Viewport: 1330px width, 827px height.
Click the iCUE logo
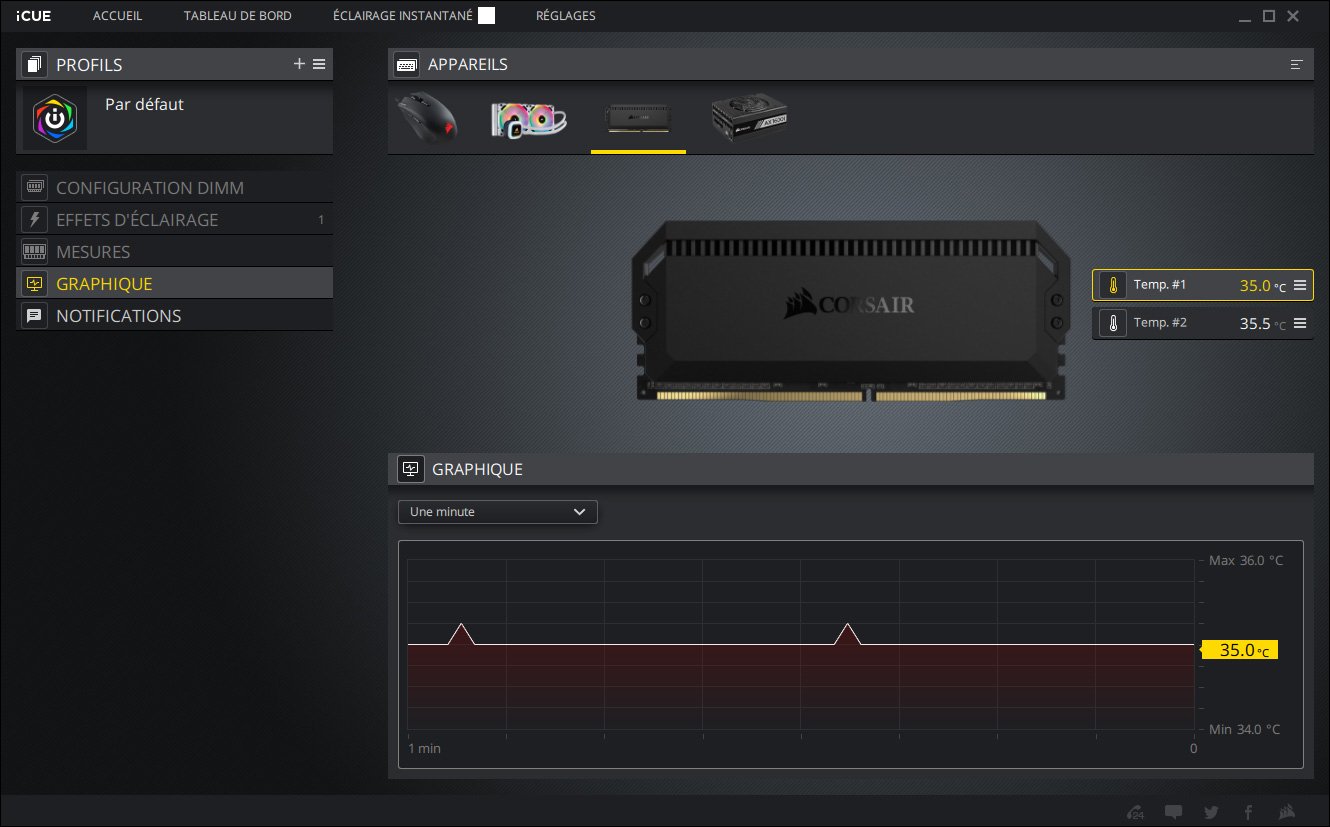34,16
